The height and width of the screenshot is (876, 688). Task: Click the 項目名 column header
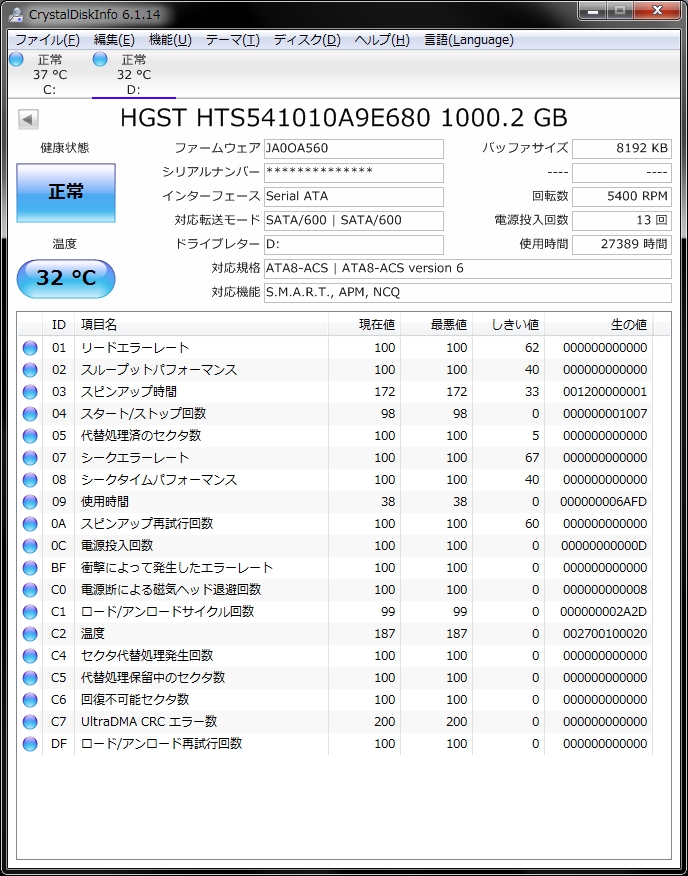click(x=100, y=325)
